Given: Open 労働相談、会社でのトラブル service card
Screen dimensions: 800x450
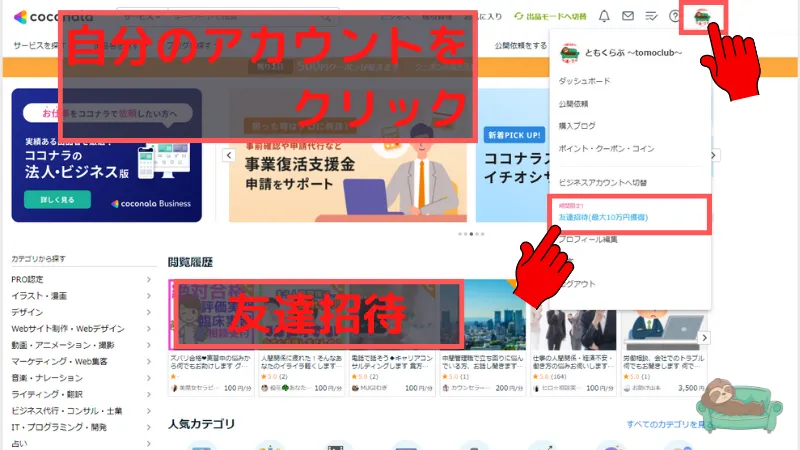Looking at the screenshot, I should tap(664, 362).
